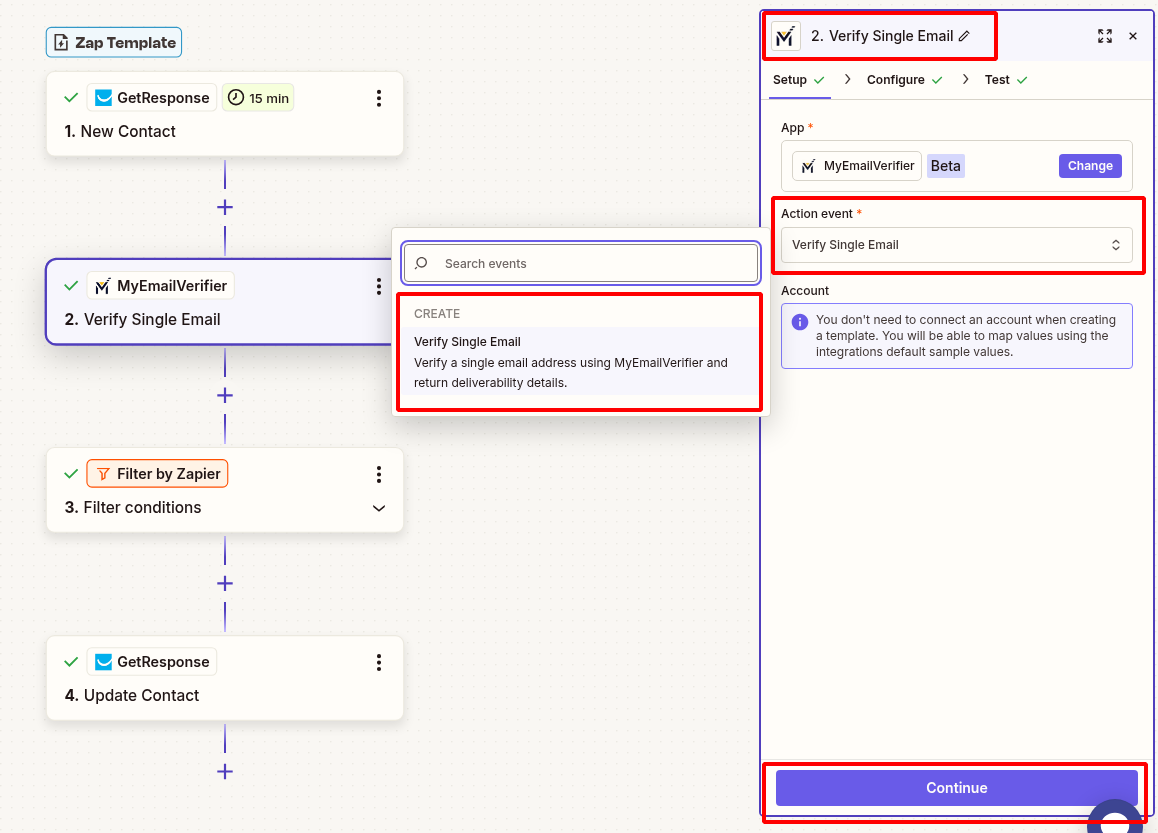
Task: Click the green checkmark on the Configure tab
Action: 935,79
